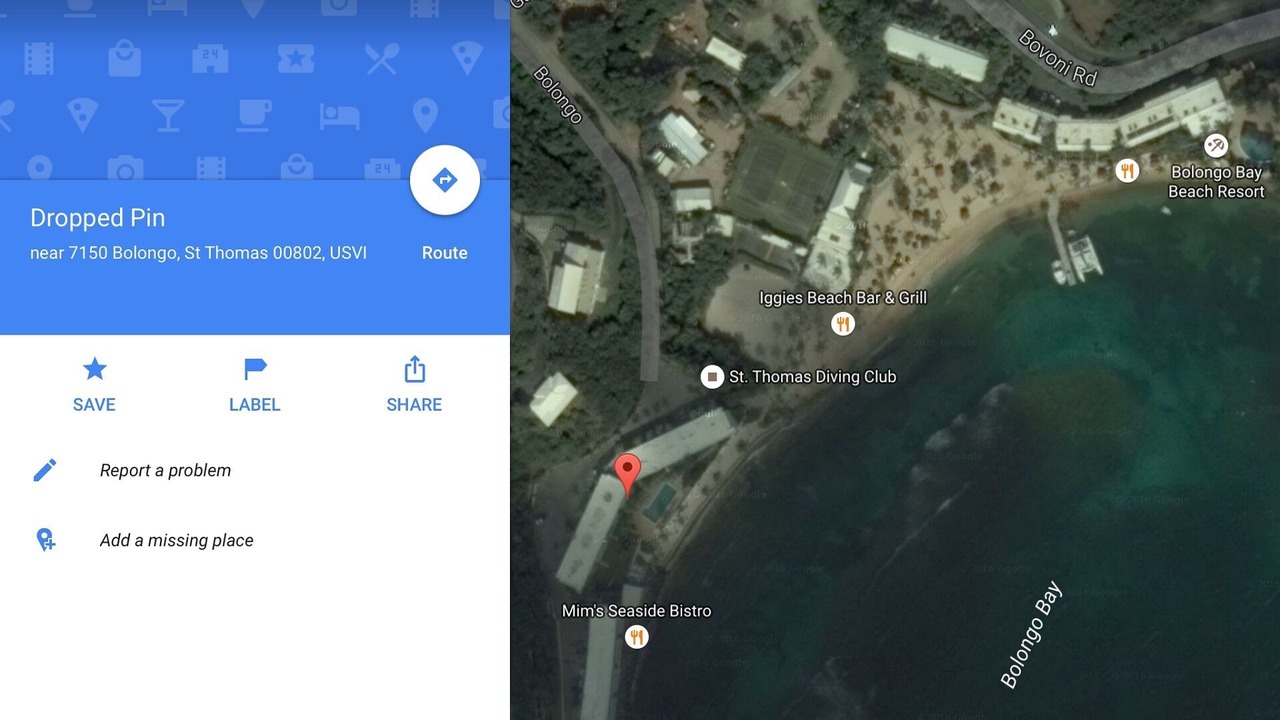
Task: Tap the Route directions arrow button
Action: pos(445,181)
